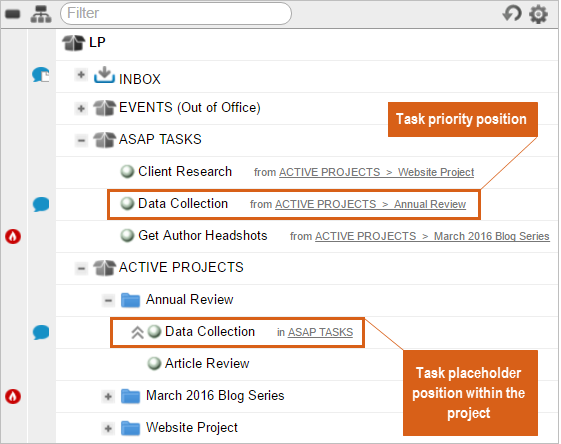Image resolution: width=561 pixels, height=444 pixels.
Task: Click Article Review task status ball
Action: coord(155,364)
